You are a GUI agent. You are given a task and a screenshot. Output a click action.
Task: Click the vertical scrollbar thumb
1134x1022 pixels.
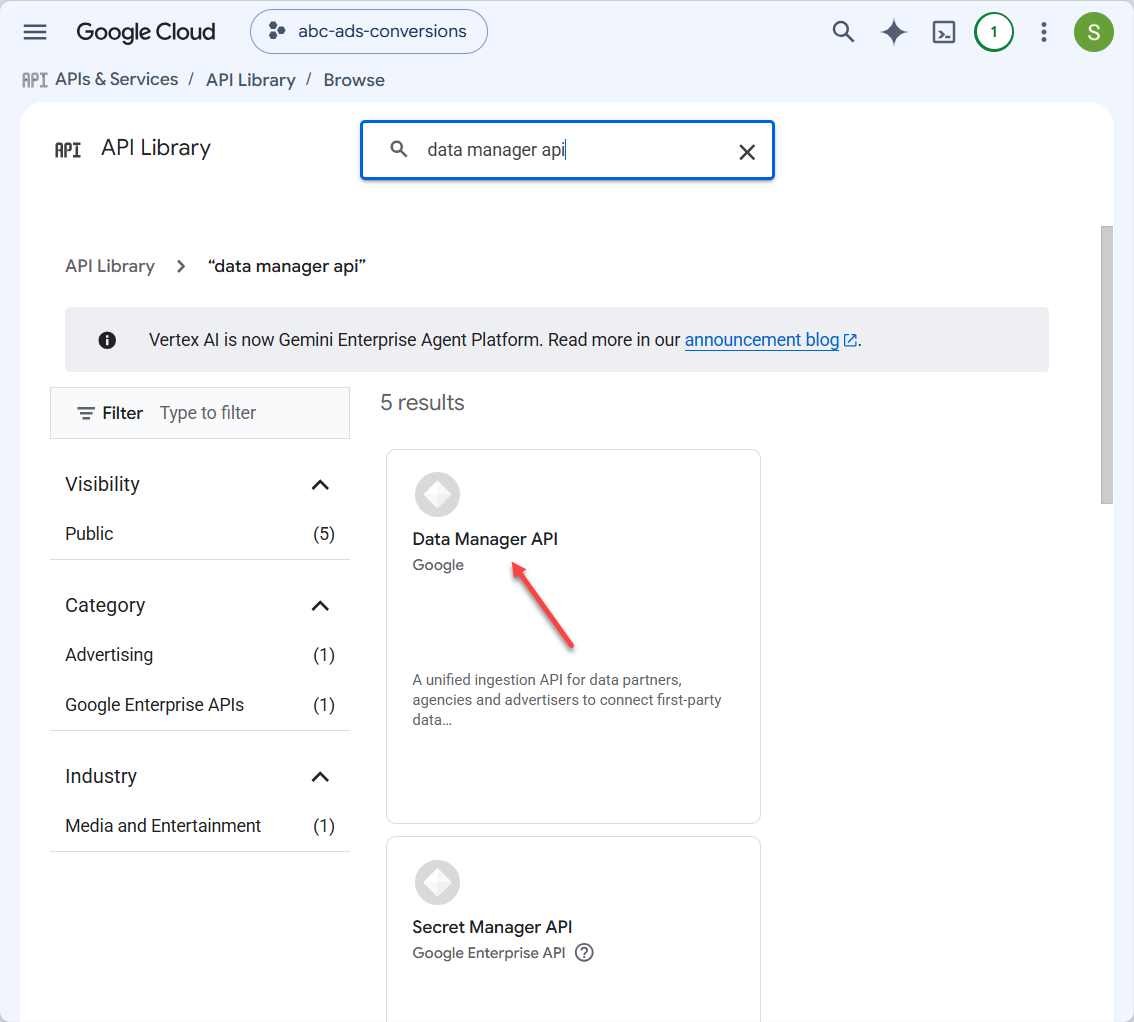pos(1107,365)
